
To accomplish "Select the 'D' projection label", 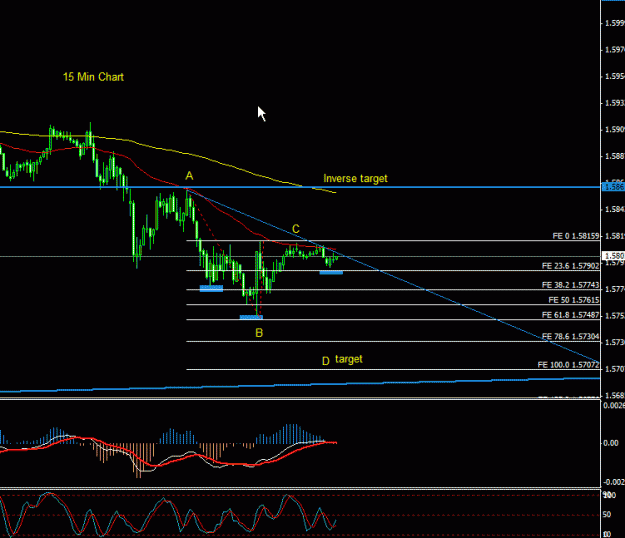I will pyautogui.click(x=326, y=361).
